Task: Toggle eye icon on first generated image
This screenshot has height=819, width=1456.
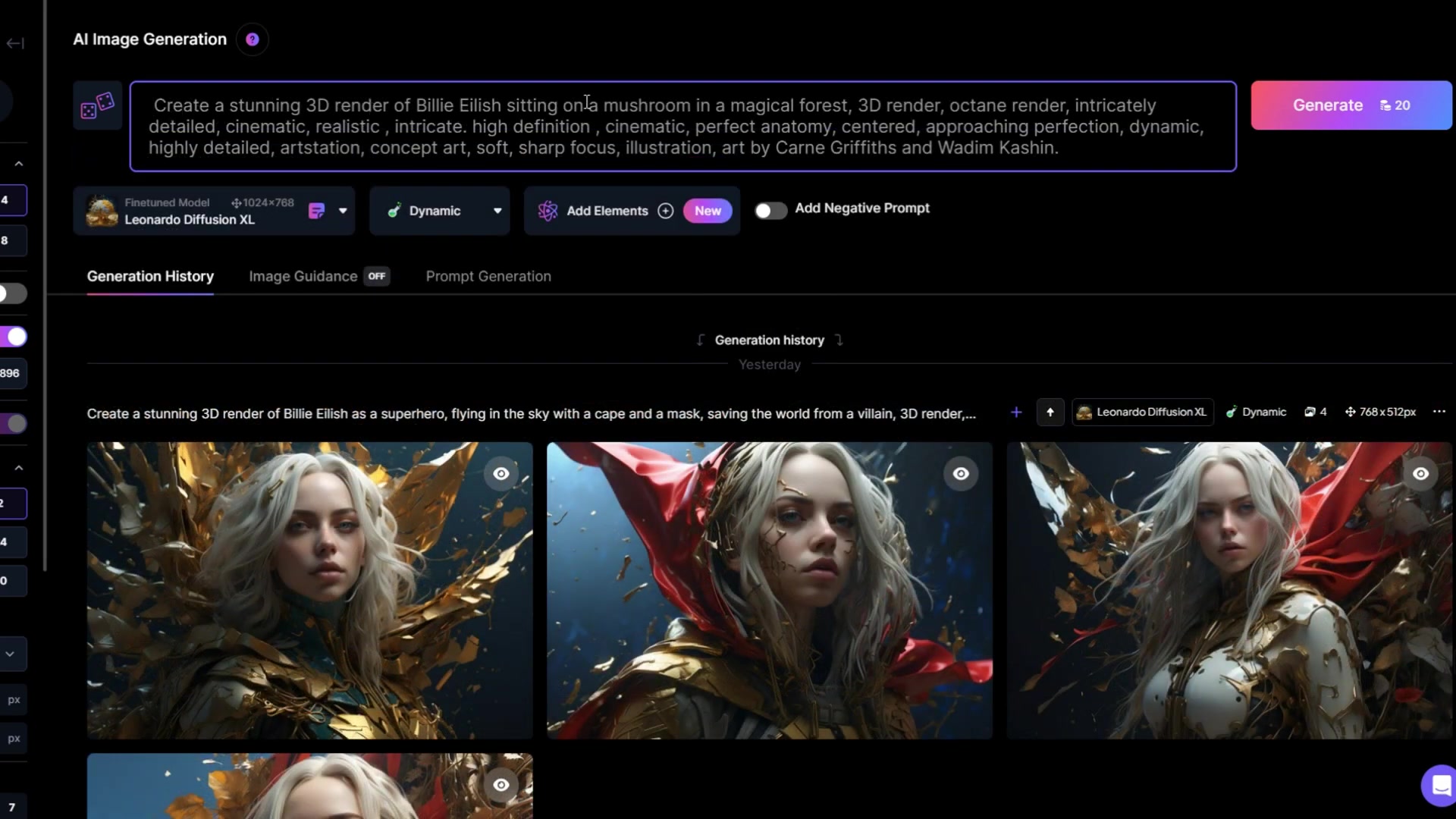Action: [x=501, y=474]
